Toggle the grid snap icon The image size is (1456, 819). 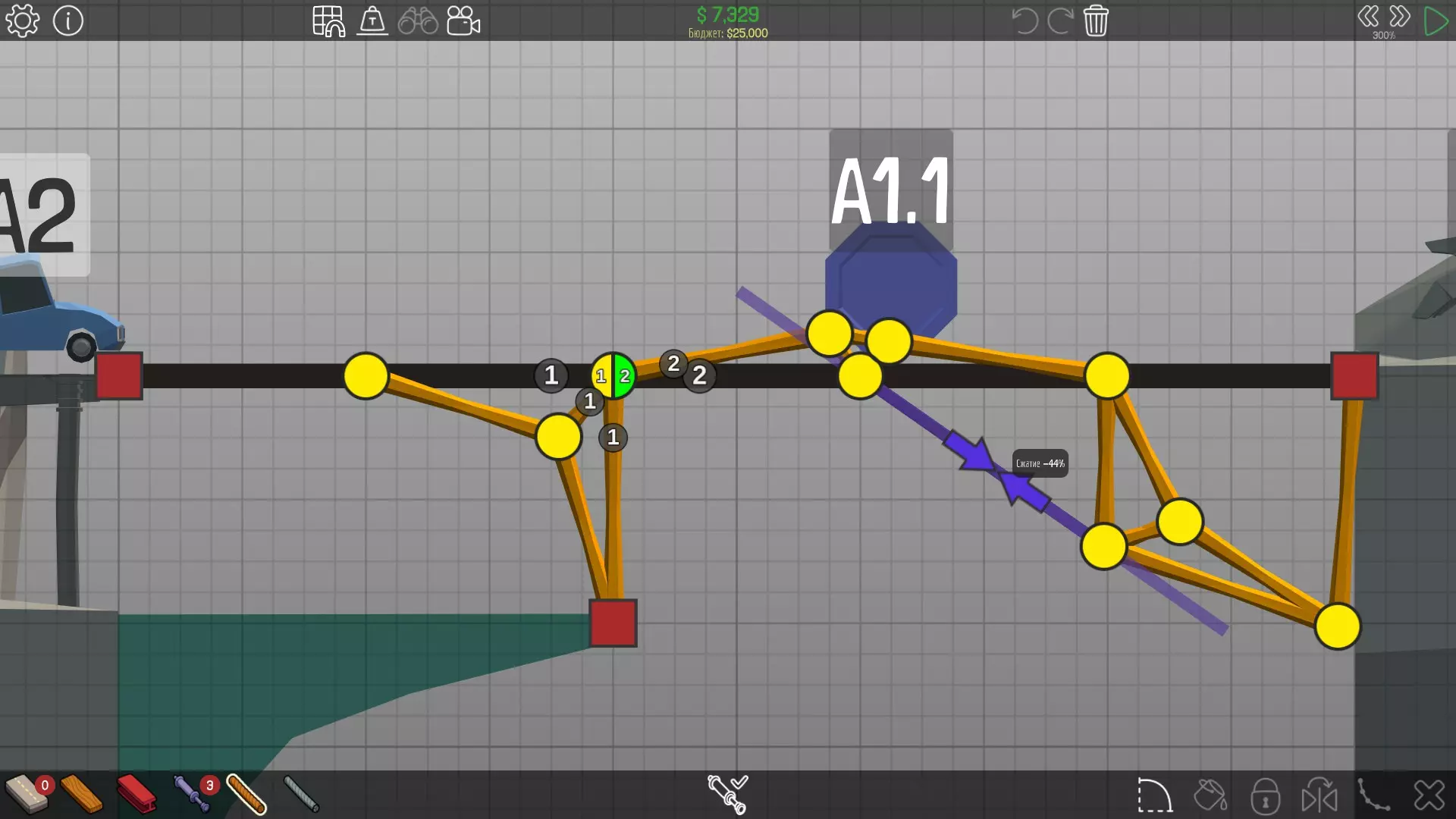[328, 20]
